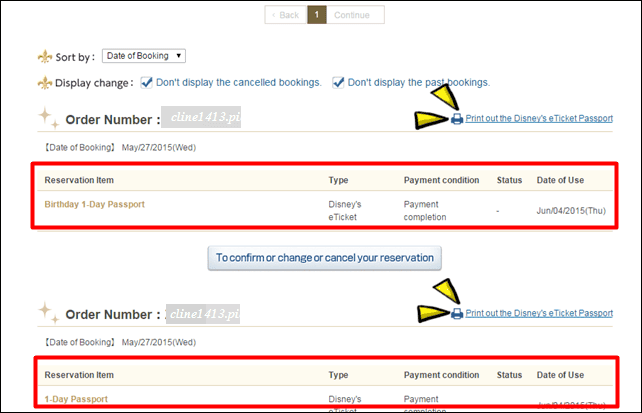642x413 pixels.
Task: Click second order's "Payment condition" column header
Action: coord(441,375)
